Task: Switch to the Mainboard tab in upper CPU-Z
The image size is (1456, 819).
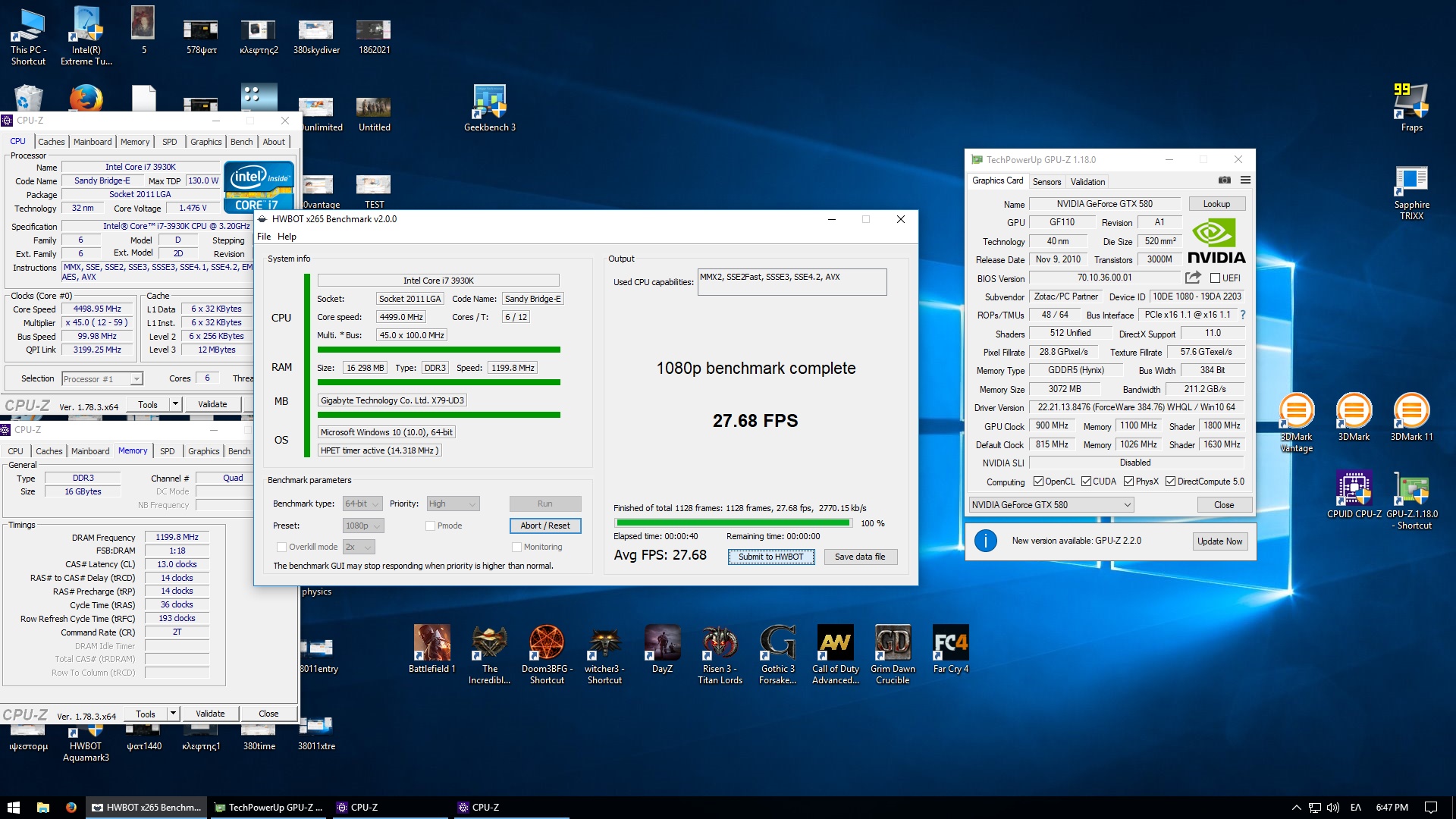Action: 93,142
